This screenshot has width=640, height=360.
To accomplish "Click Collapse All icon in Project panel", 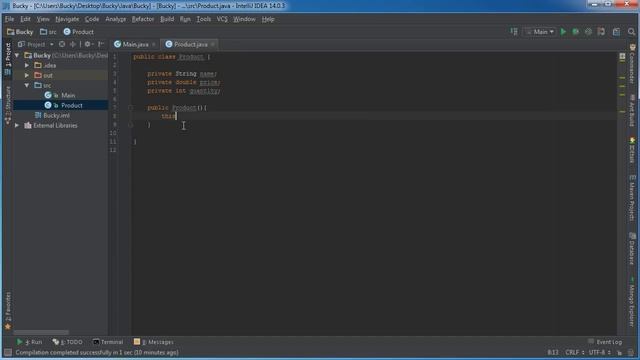I will 73,44.
